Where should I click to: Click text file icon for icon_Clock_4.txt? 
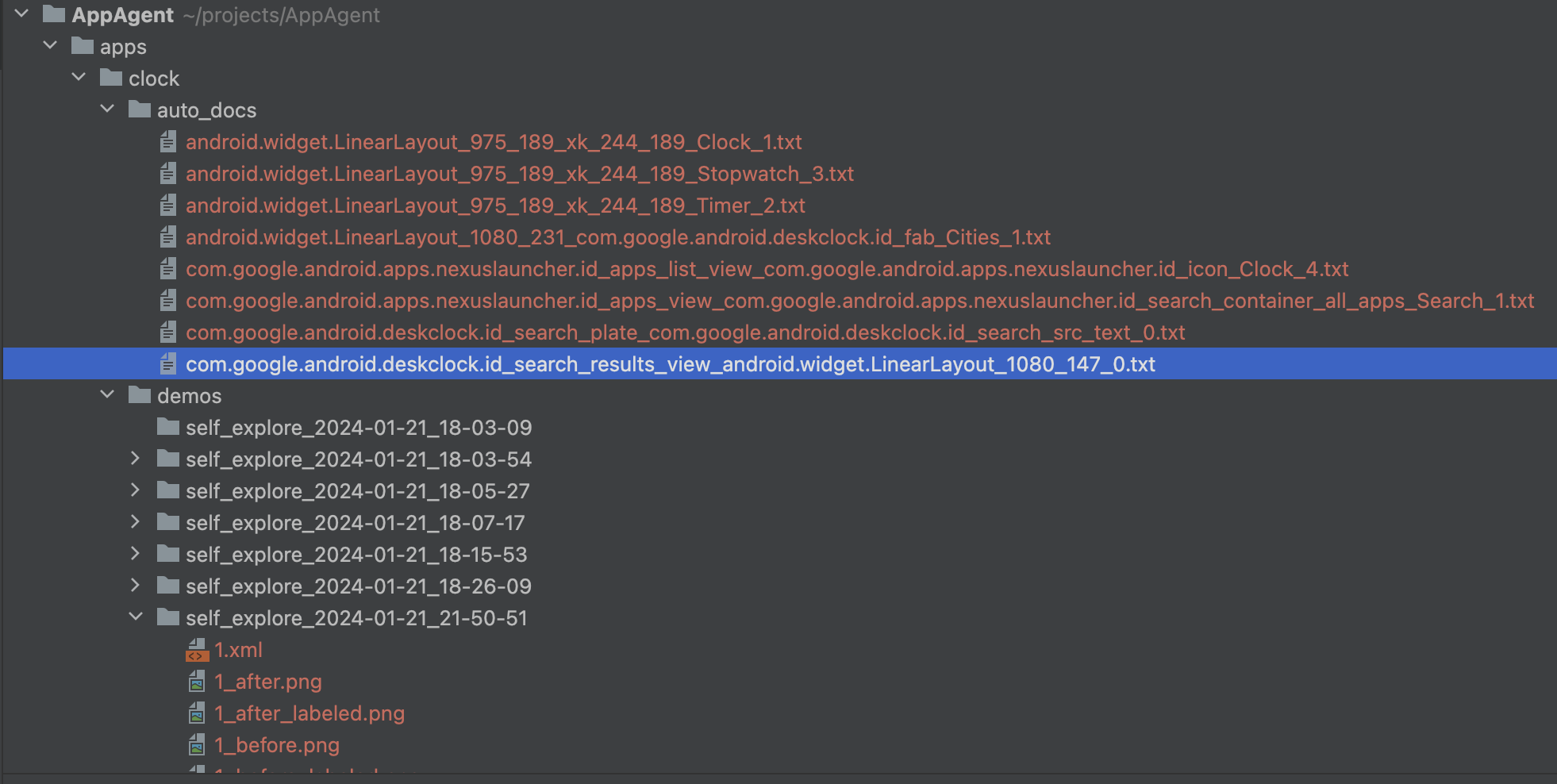click(x=168, y=268)
